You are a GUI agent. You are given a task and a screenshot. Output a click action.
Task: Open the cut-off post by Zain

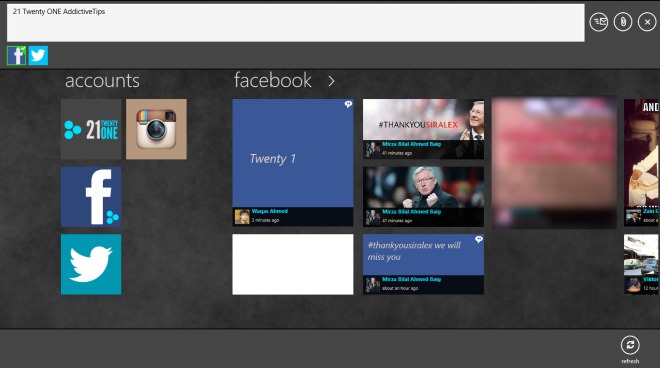pos(642,163)
